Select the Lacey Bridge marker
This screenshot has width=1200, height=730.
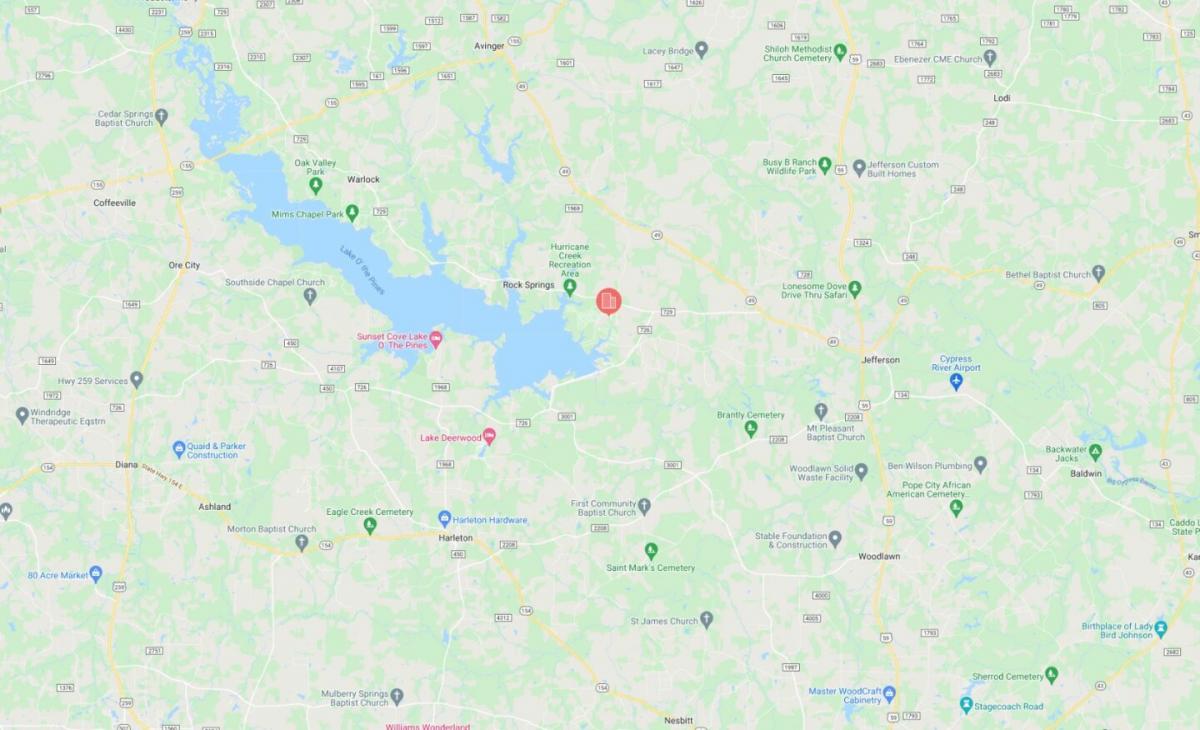[701, 49]
